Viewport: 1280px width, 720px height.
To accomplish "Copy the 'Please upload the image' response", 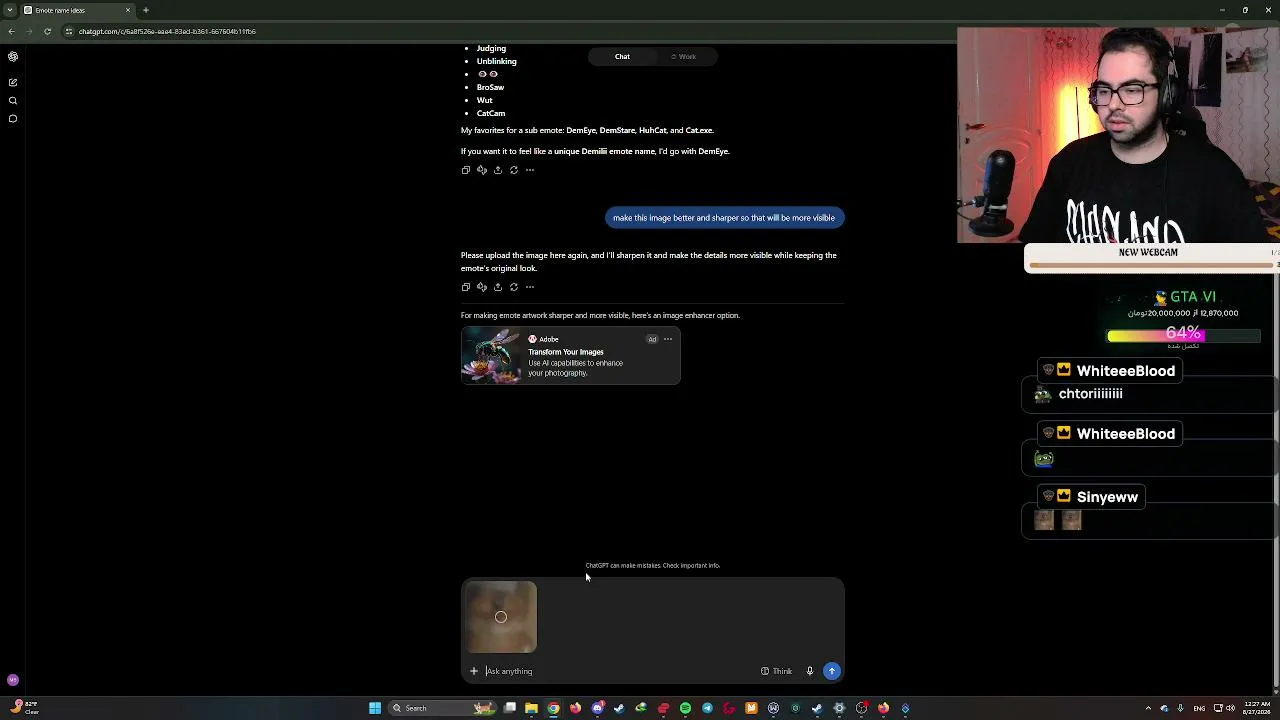I will [x=466, y=287].
